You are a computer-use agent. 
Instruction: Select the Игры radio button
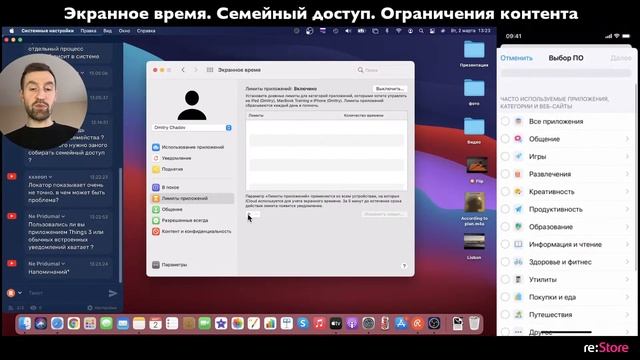tap(505, 156)
